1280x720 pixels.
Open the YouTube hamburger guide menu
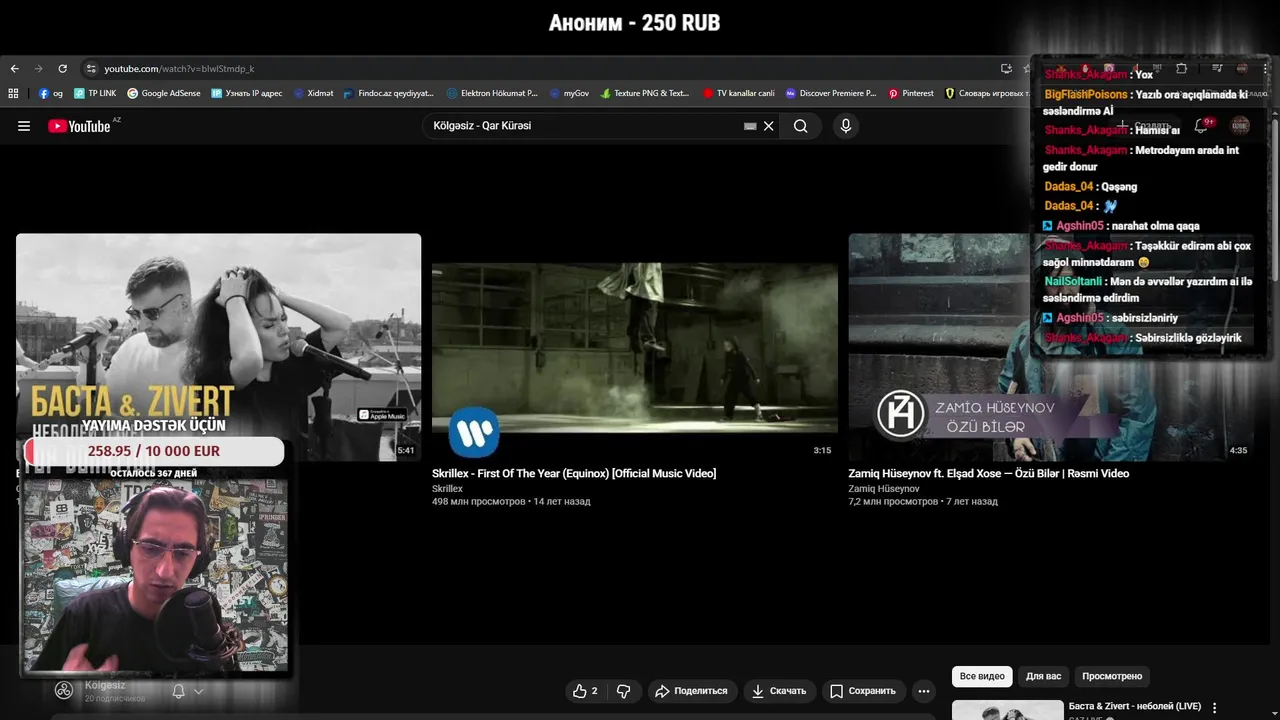pyautogui.click(x=24, y=126)
